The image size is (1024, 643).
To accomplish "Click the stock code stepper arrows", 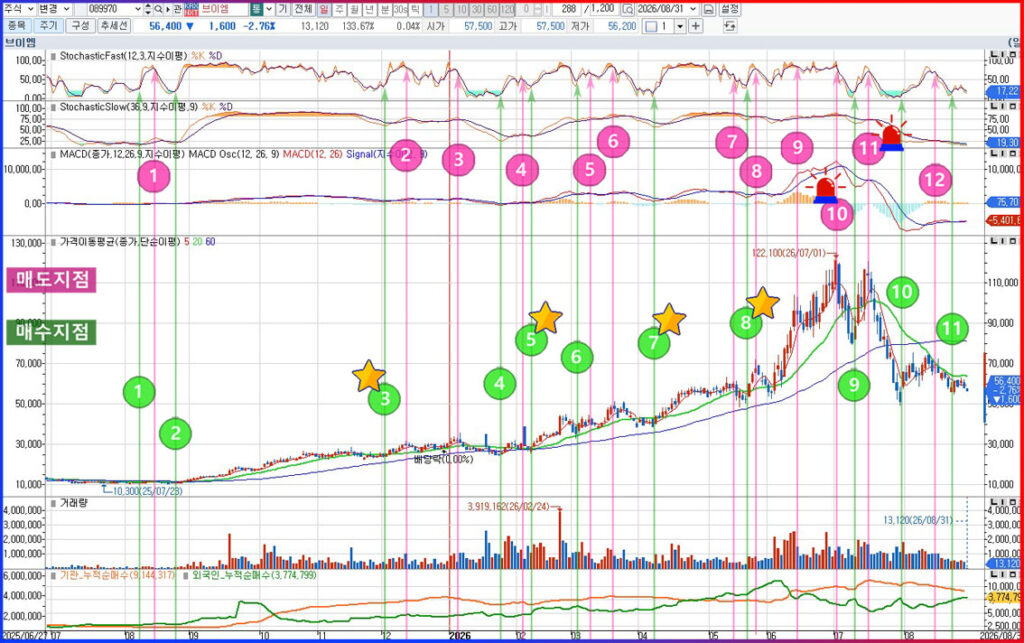I will (x=148, y=9).
